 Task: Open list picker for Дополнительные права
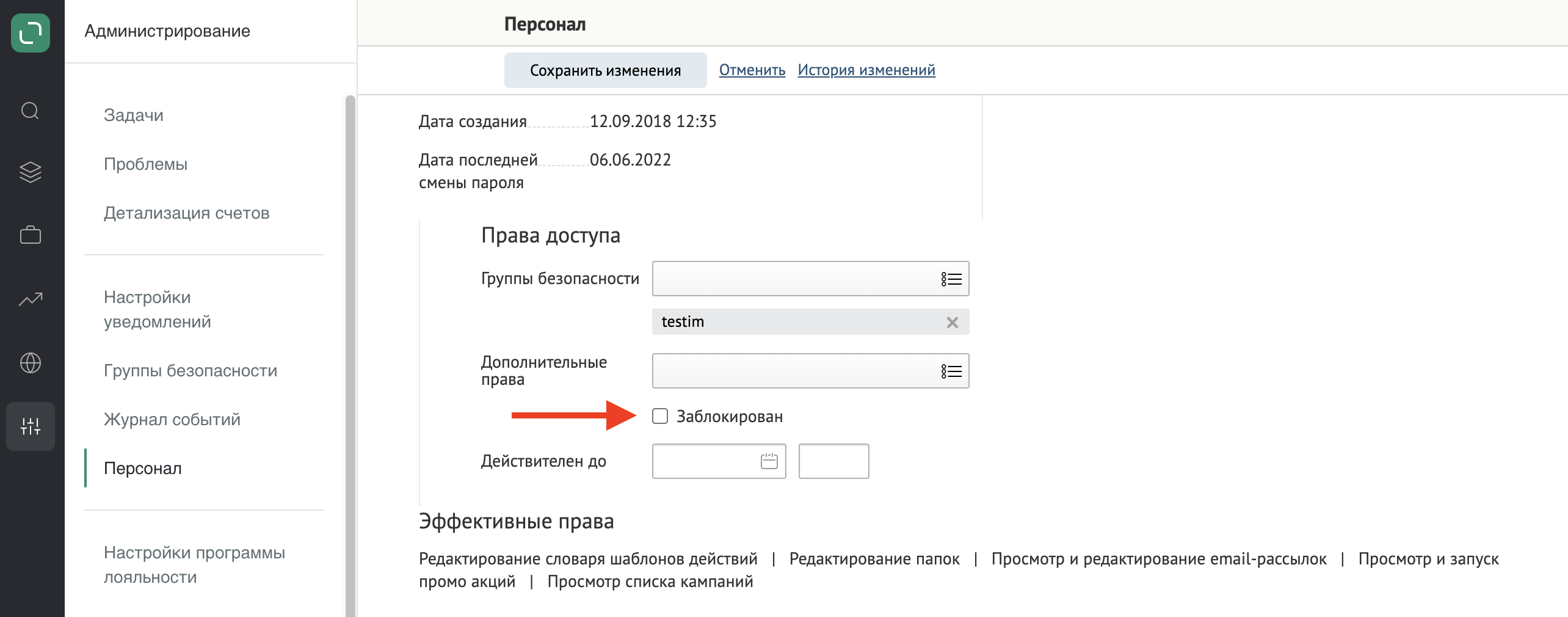tap(951, 371)
